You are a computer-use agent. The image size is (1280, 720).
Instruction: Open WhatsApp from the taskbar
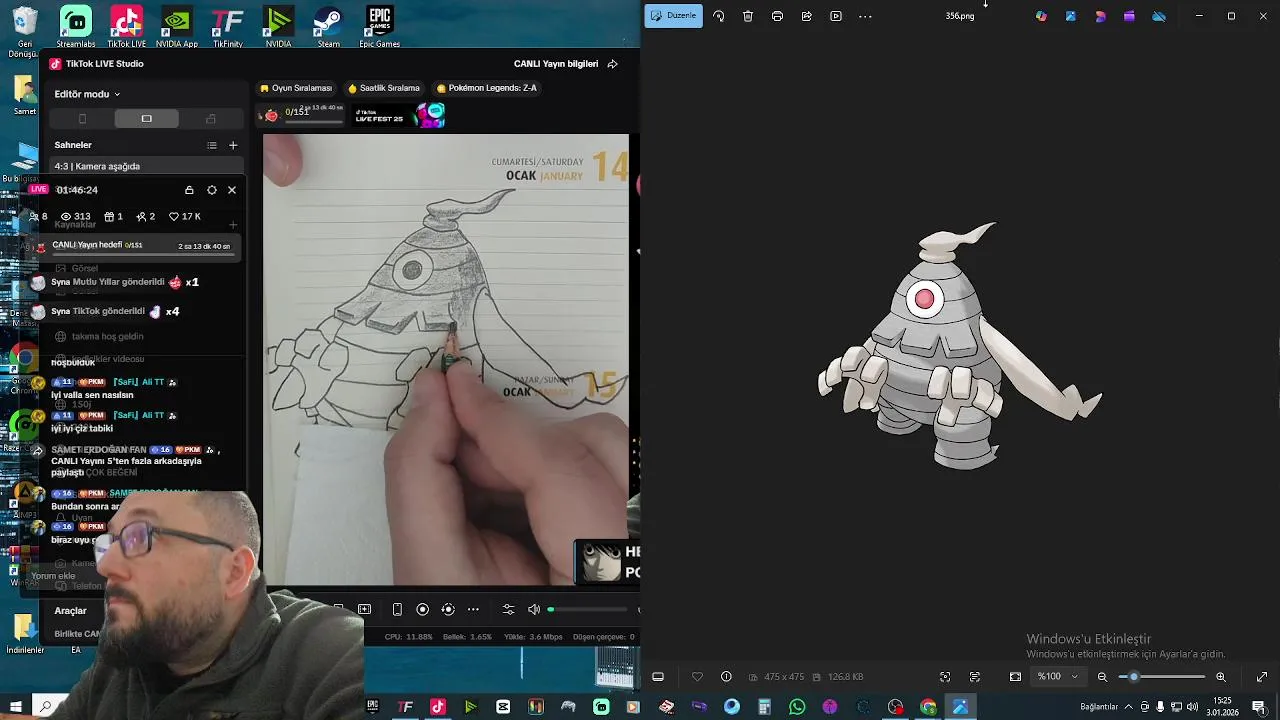(797, 707)
